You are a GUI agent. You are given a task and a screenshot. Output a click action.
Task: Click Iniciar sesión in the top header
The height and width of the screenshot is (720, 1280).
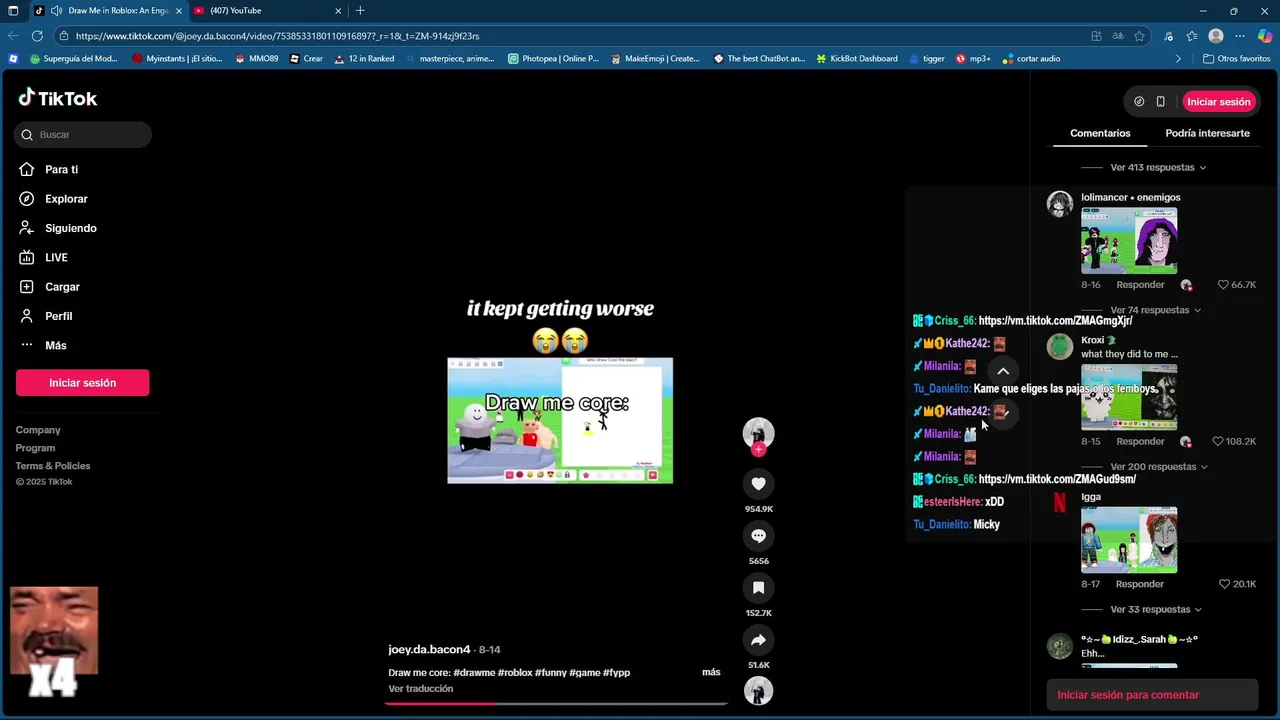point(1218,101)
